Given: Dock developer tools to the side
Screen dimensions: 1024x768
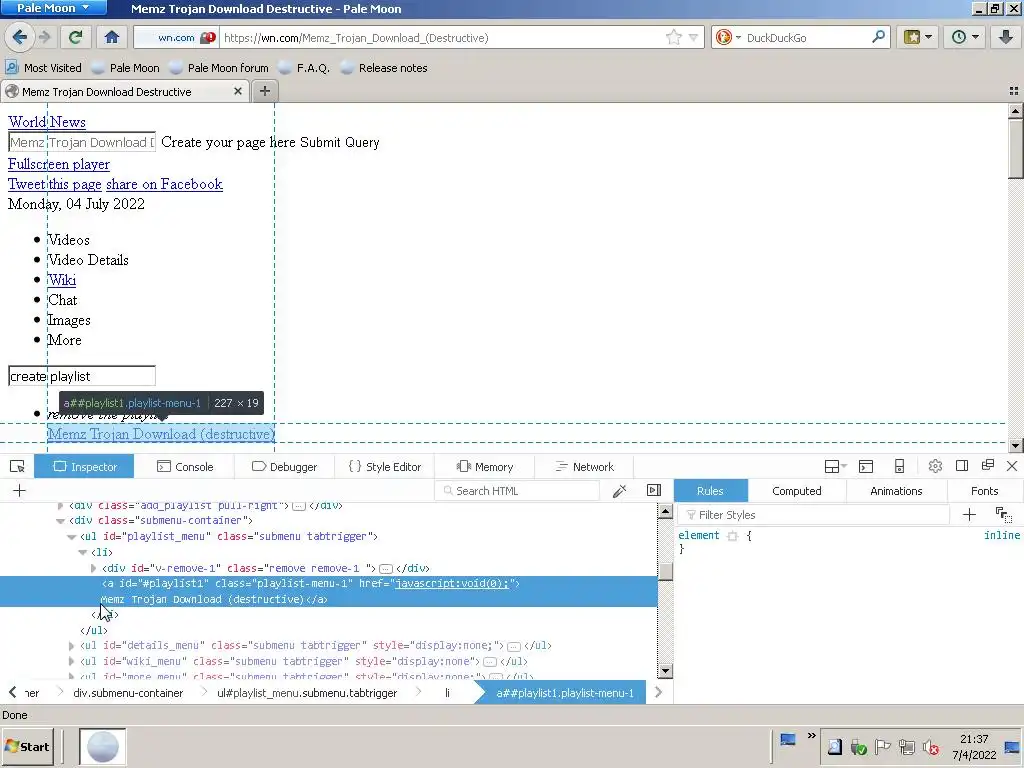Looking at the screenshot, I should click(x=961, y=466).
